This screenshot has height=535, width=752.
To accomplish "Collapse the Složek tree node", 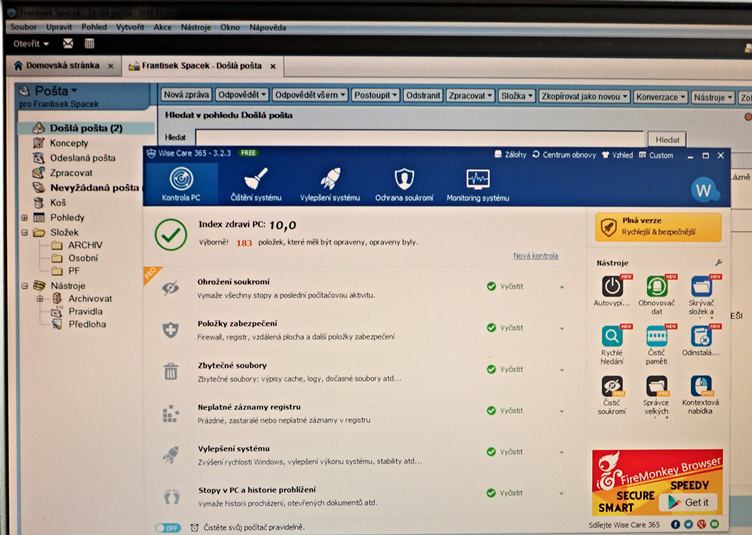I will (24, 233).
